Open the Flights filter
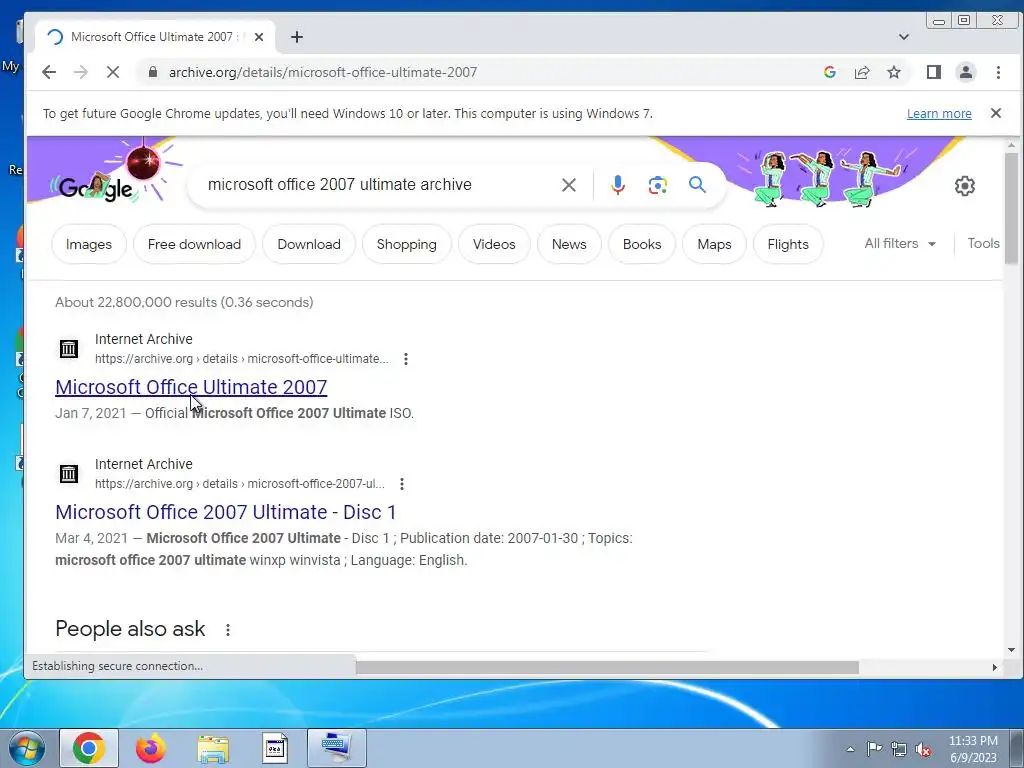 788,244
